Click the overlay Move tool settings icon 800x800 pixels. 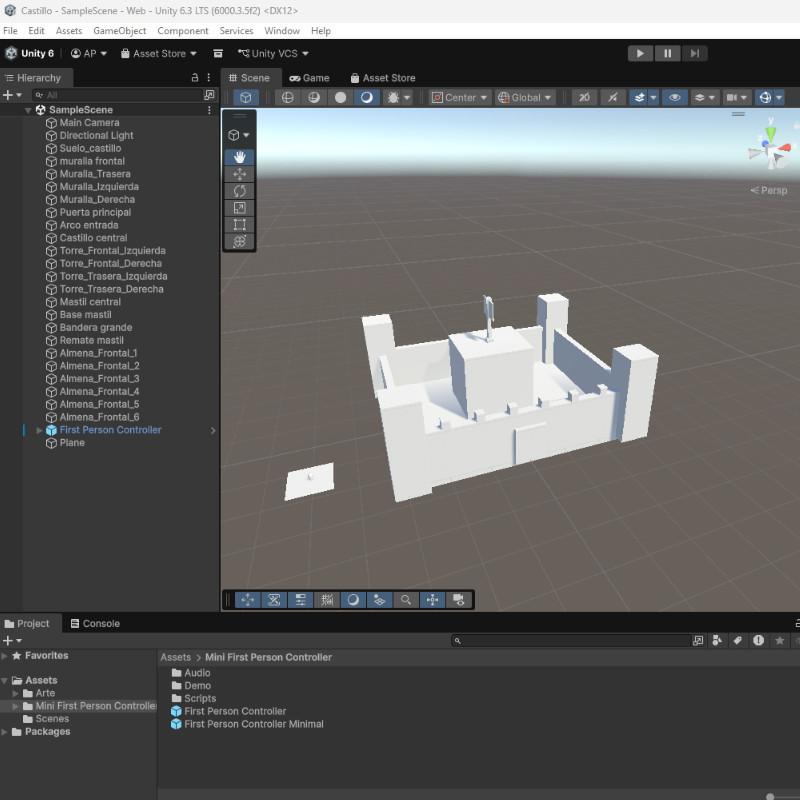pyautogui.click(x=247, y=600)
